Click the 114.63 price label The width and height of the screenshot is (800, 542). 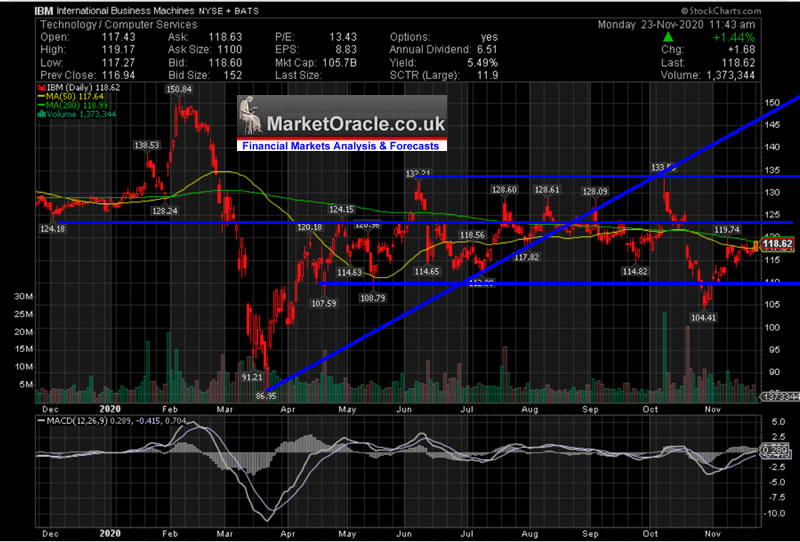(x=349, y=273)
